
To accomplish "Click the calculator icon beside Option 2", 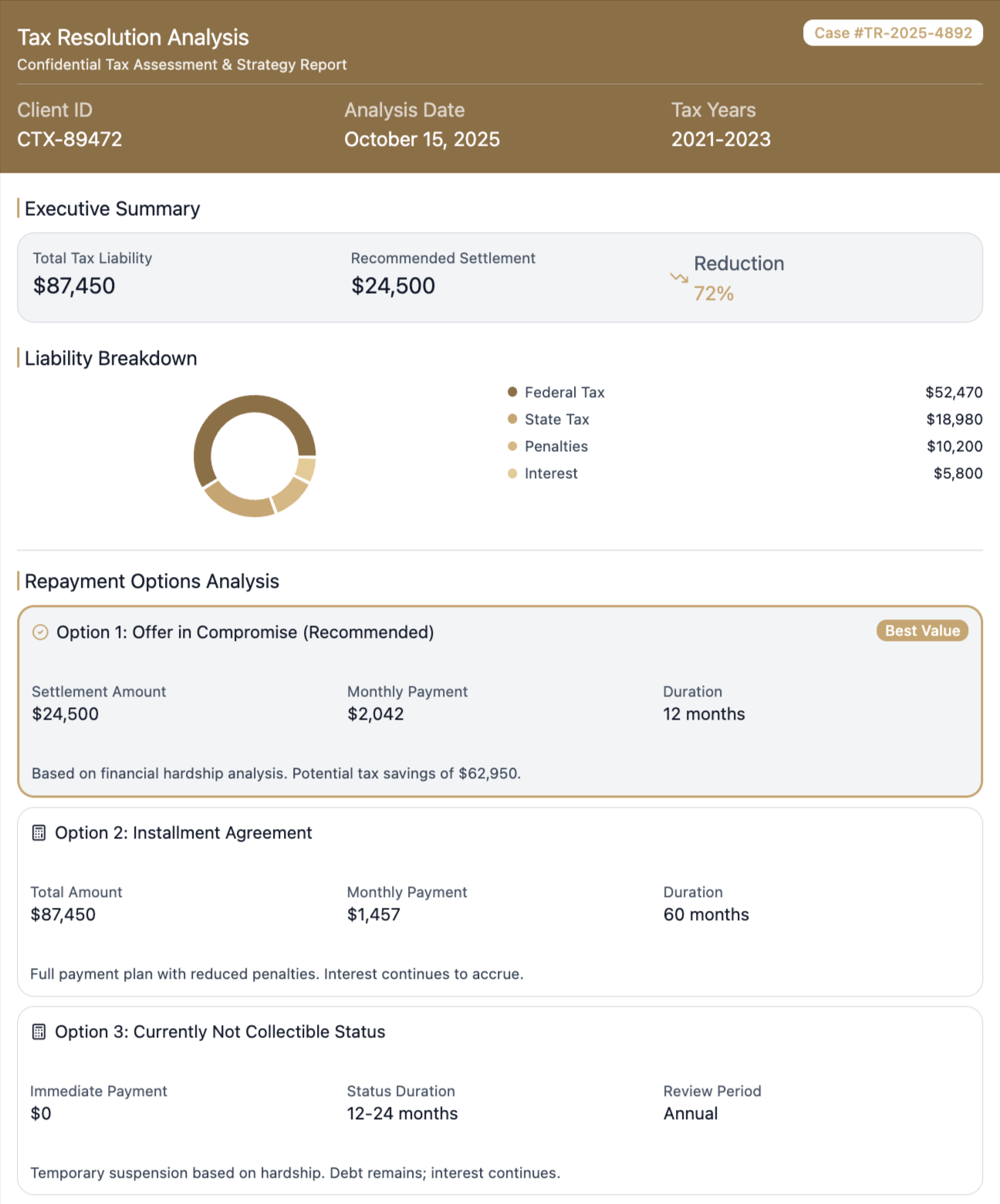I will 39,833.
